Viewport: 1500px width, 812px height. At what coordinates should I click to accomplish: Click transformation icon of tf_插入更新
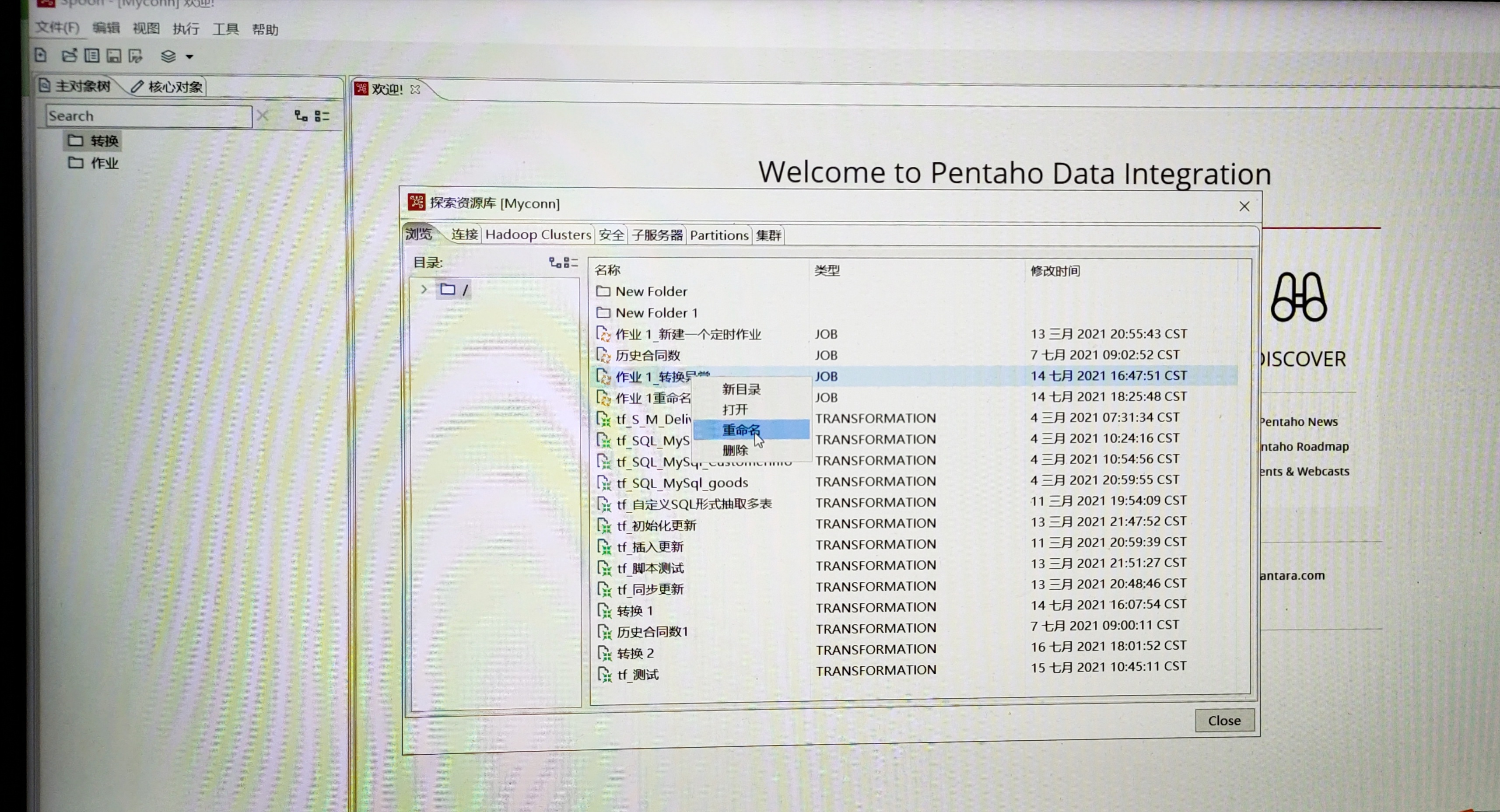pyautogui.click(x=604, y=546)
